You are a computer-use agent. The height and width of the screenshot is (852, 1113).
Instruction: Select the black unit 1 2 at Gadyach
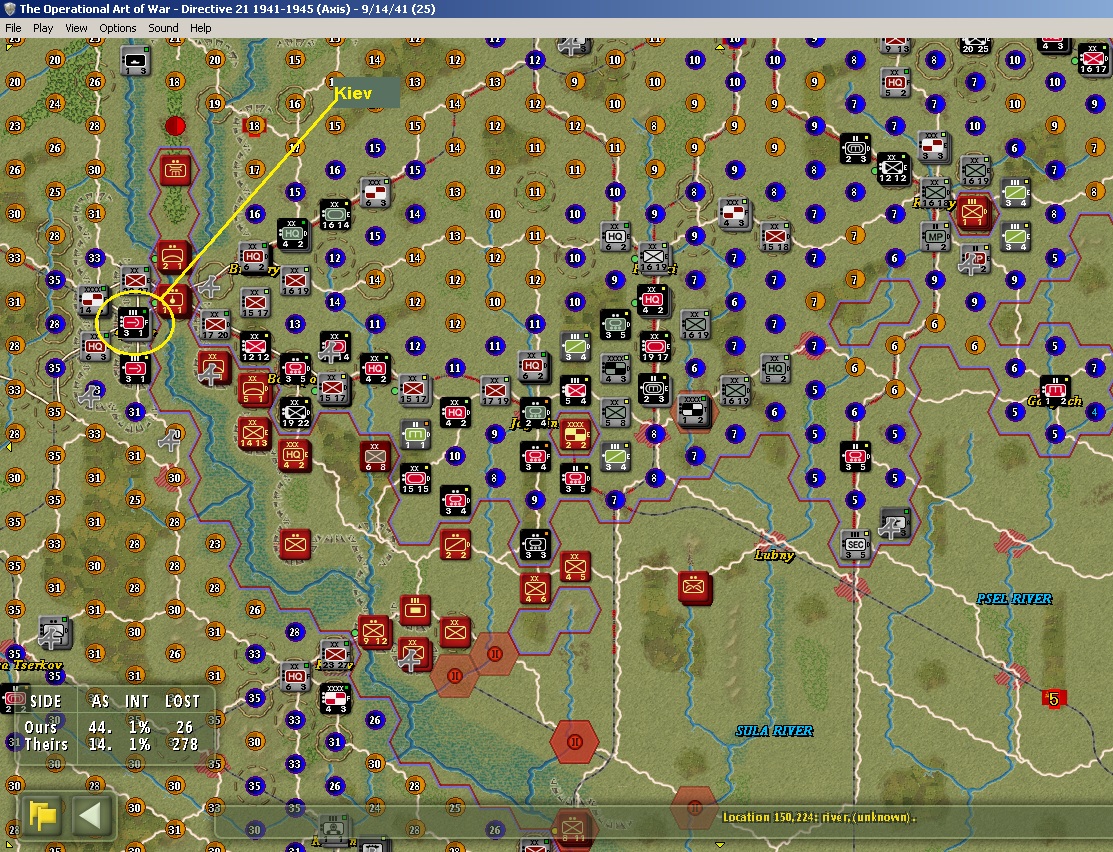tap(1056, 391)
